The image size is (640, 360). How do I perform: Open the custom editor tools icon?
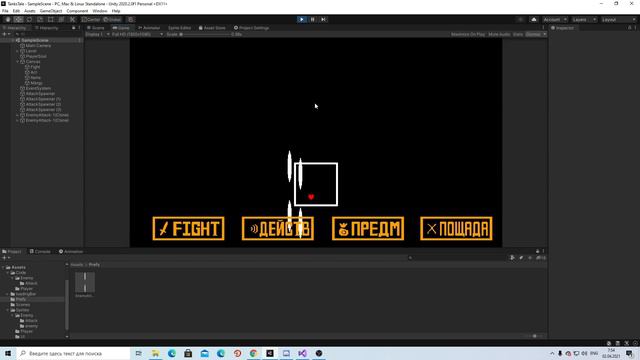pos(72,20)
